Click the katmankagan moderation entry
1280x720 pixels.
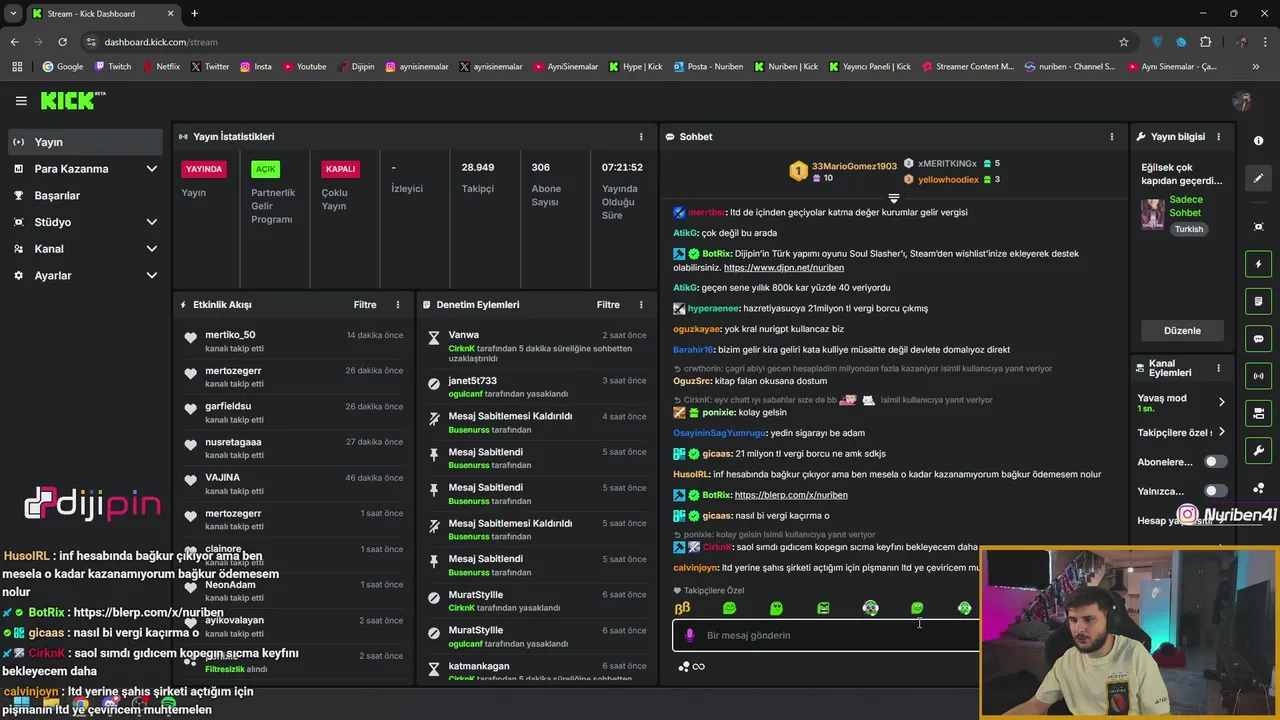pos(537,671)
